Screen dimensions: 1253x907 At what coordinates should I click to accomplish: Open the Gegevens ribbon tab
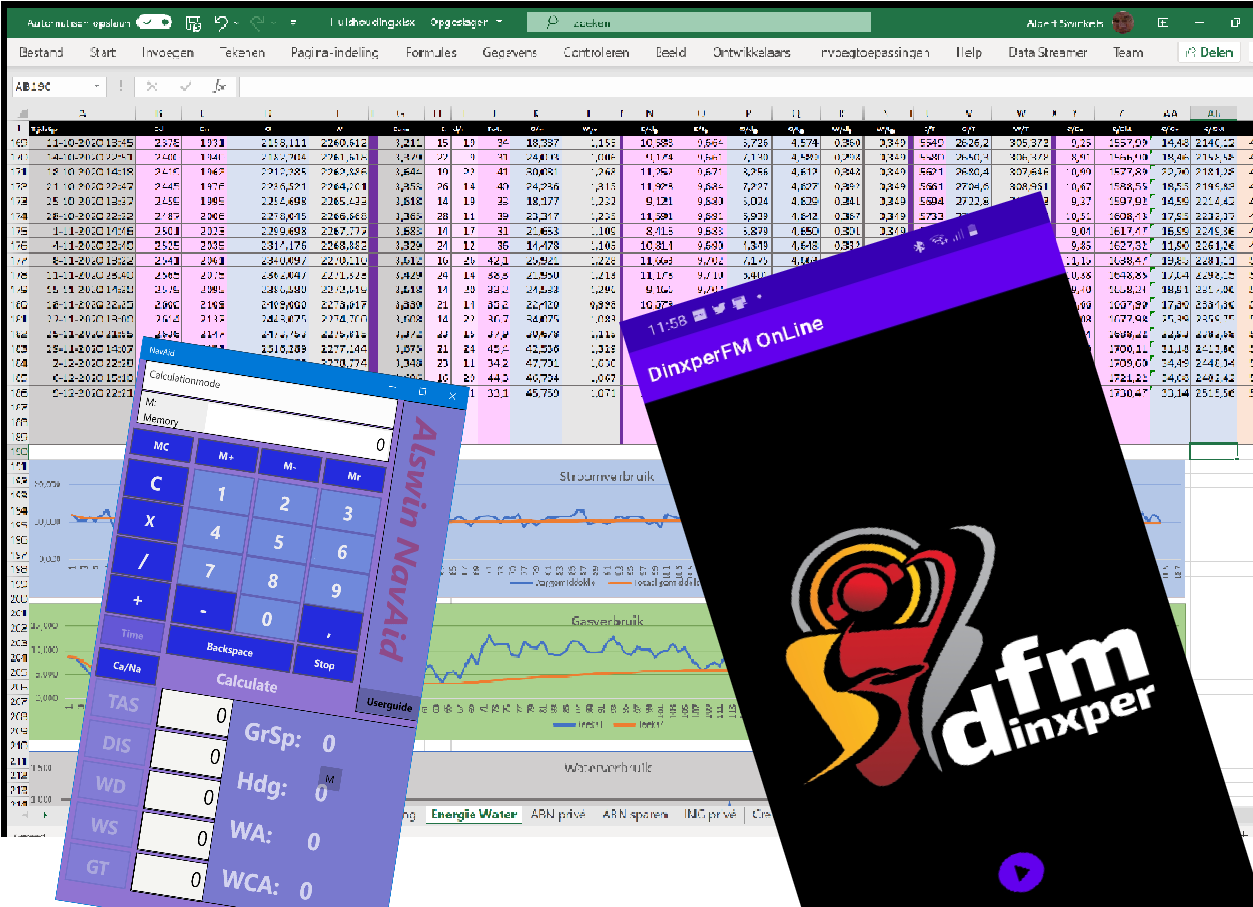coord(509,53)
